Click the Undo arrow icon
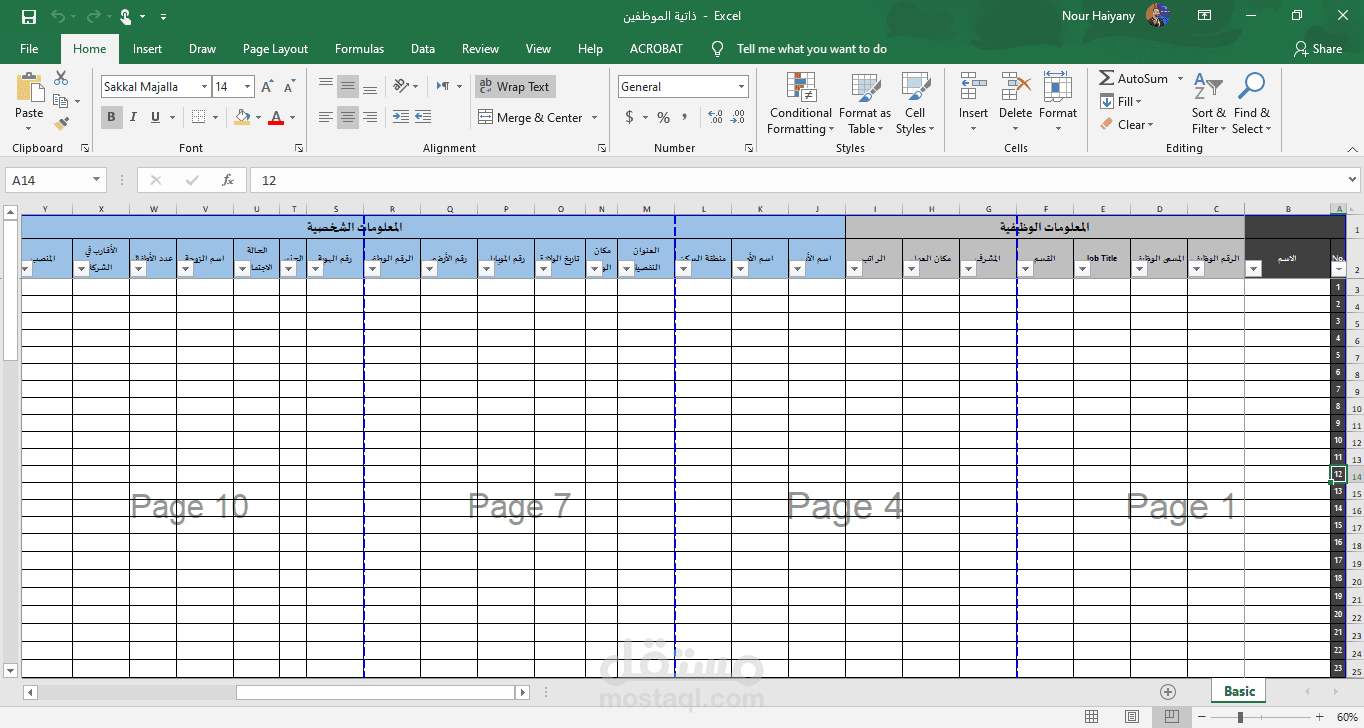The image size is (1364, 728). [57, 16]
